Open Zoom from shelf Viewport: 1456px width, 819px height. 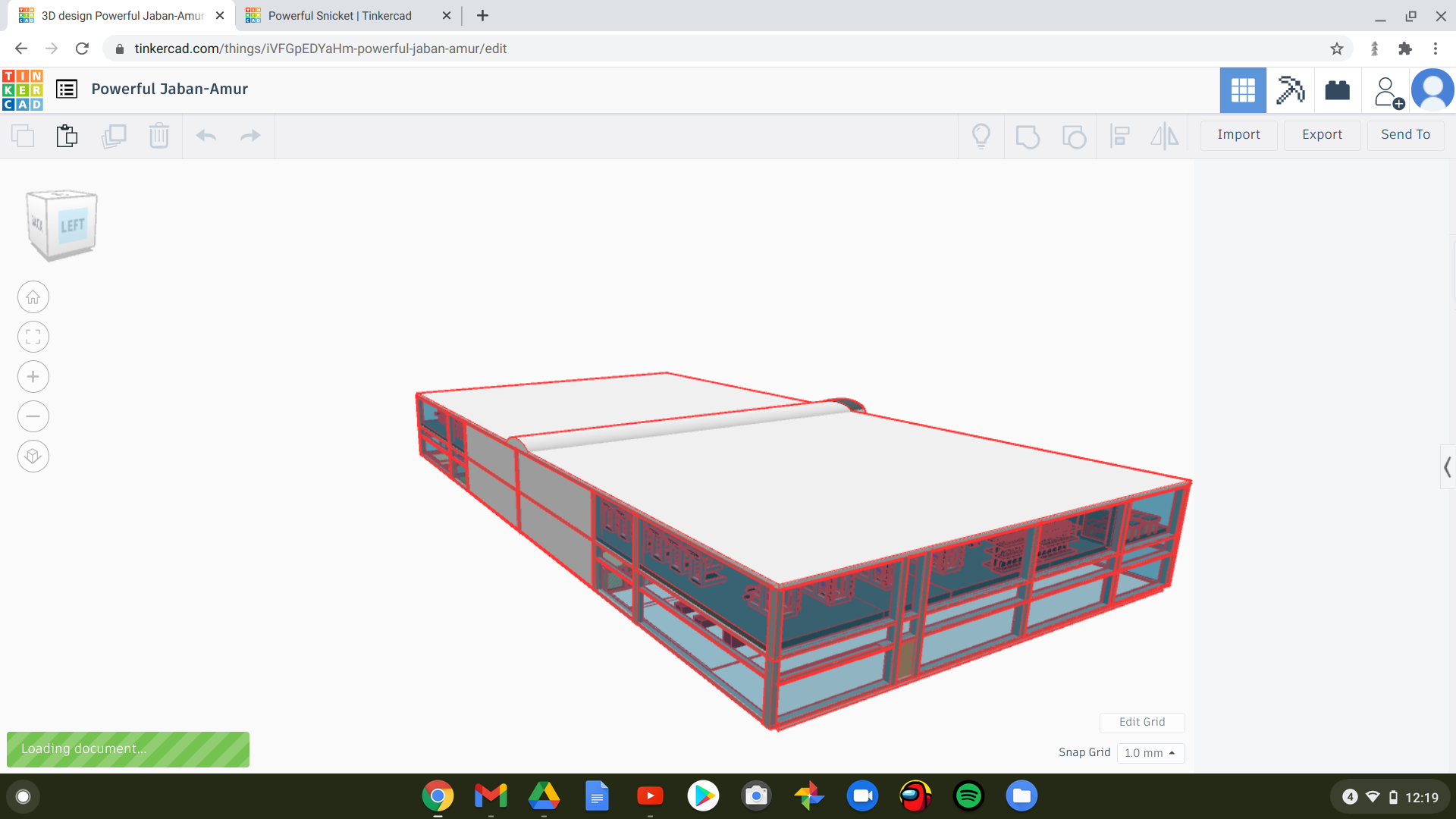862,796
